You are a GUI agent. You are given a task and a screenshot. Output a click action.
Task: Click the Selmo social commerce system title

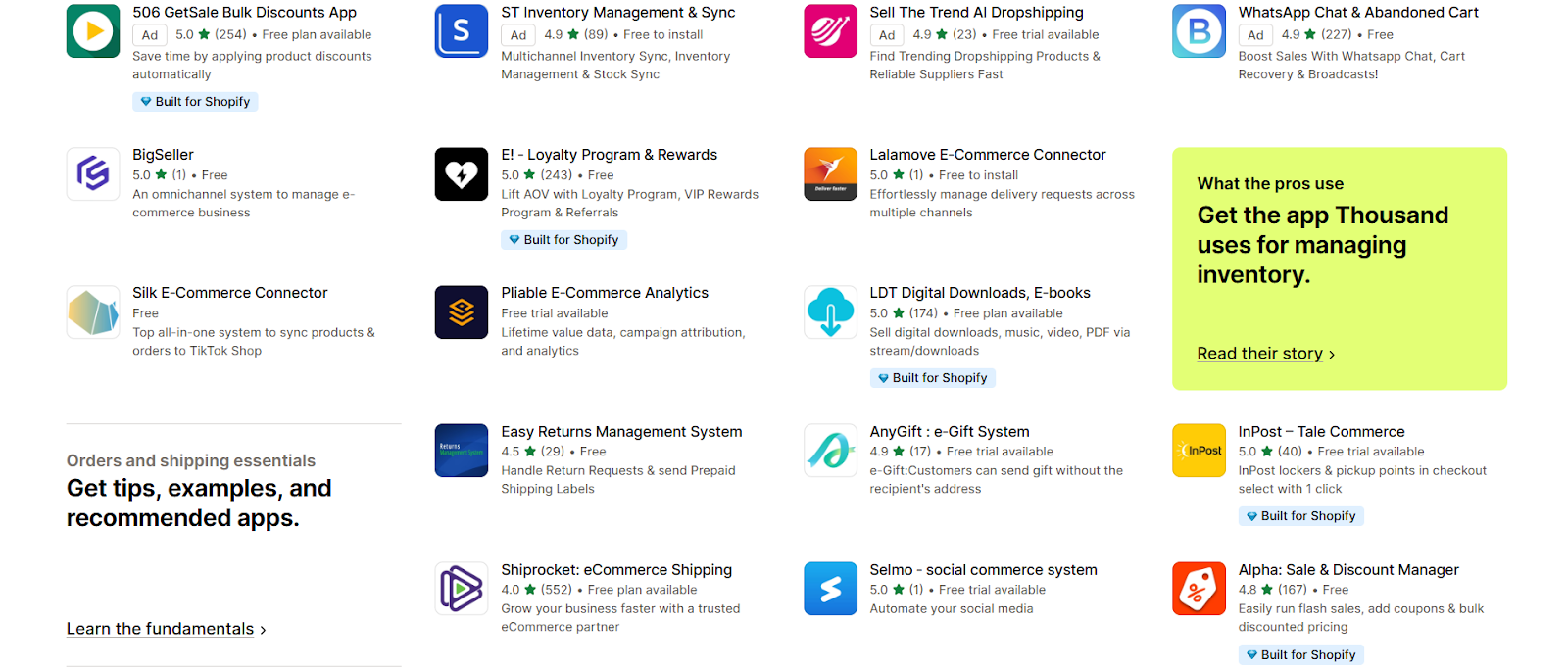pyautogui.click(x=983, y=570)
